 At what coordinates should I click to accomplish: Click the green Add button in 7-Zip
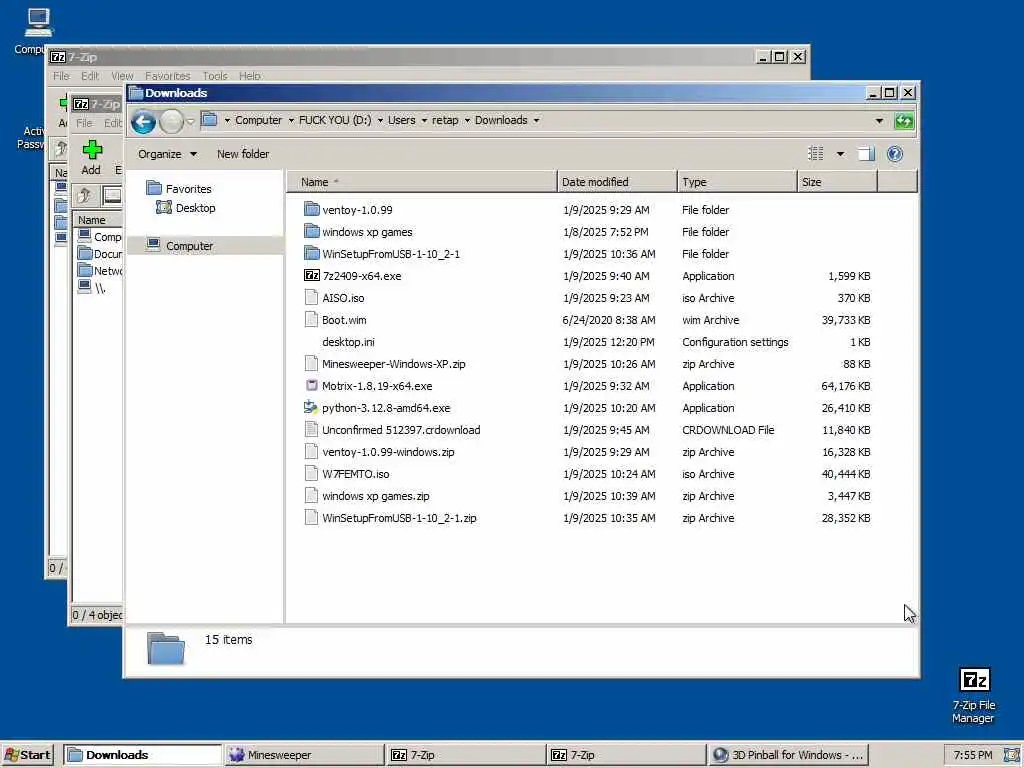point(91,157)
